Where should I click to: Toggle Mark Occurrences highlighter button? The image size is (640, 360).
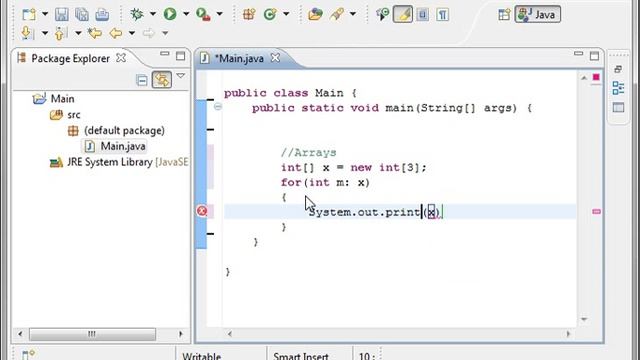click(403, 14)
